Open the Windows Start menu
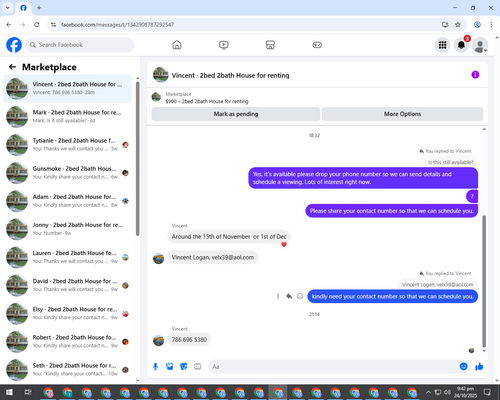The image size is (500, 400). [9, 392]
